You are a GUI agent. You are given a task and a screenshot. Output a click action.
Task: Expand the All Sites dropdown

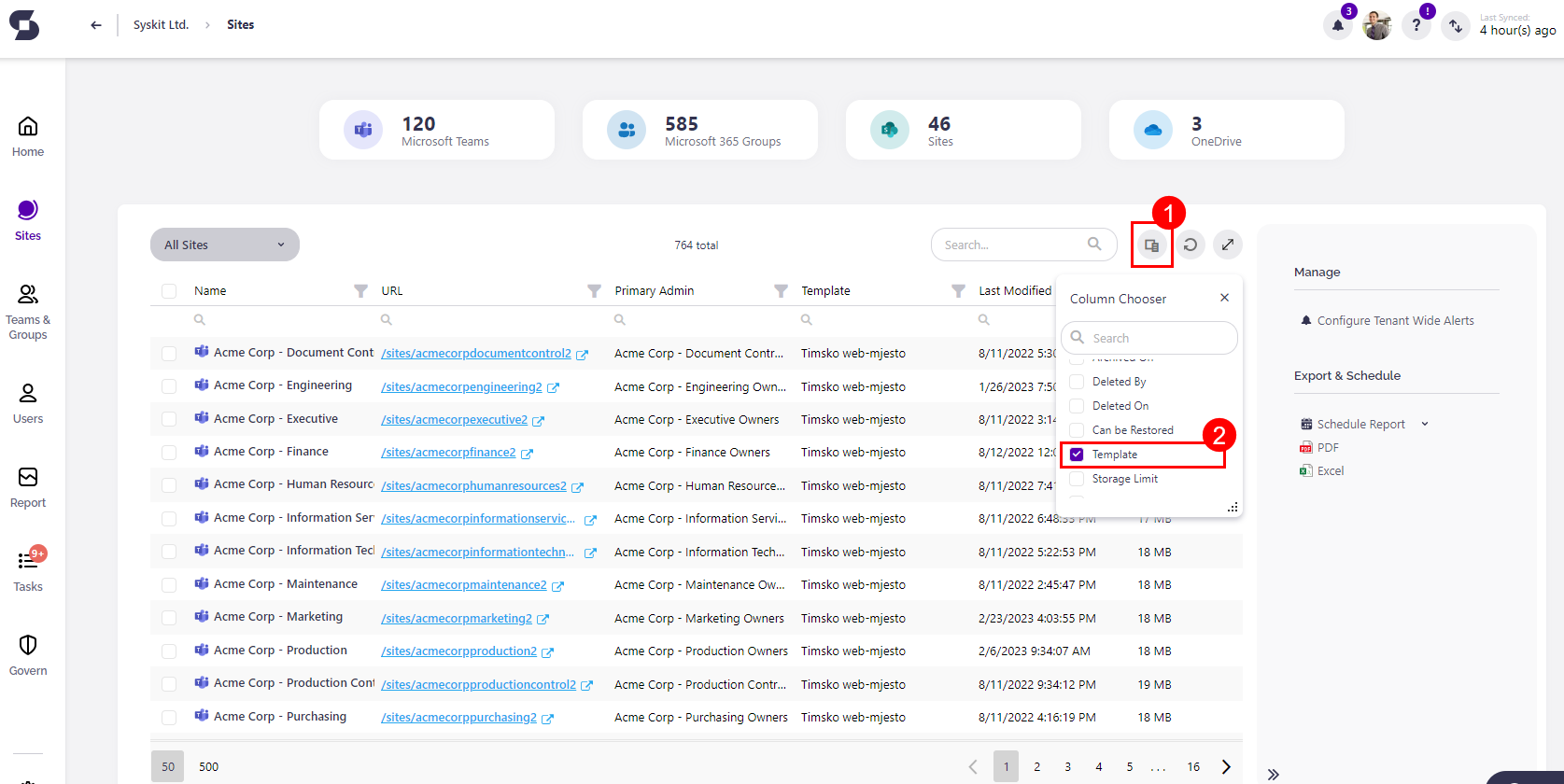tap(225, 245)
